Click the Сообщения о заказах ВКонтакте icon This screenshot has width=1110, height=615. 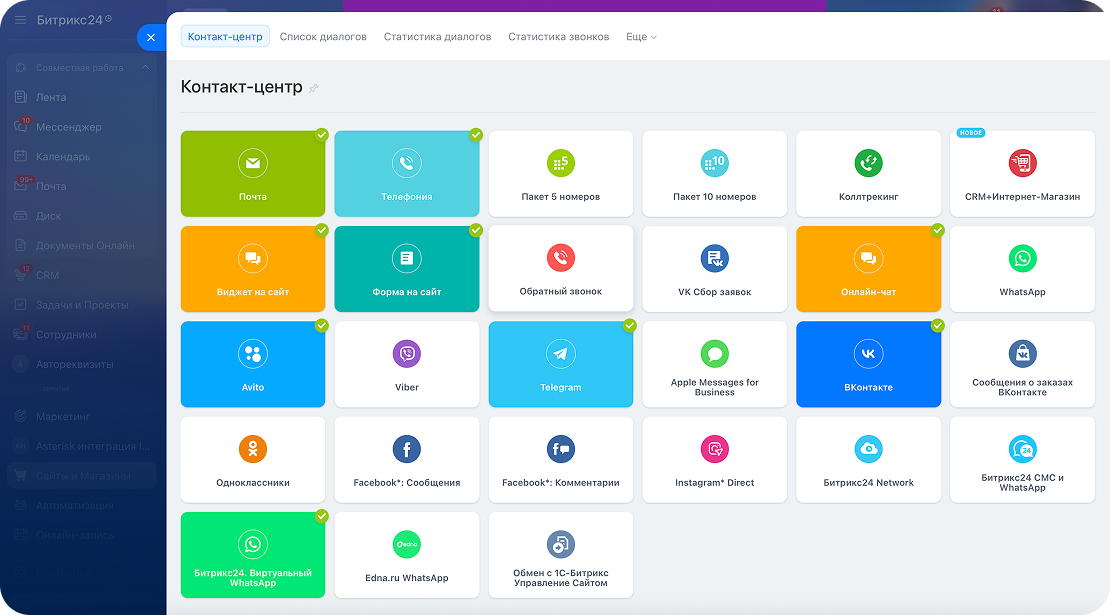click(1022, 354)
